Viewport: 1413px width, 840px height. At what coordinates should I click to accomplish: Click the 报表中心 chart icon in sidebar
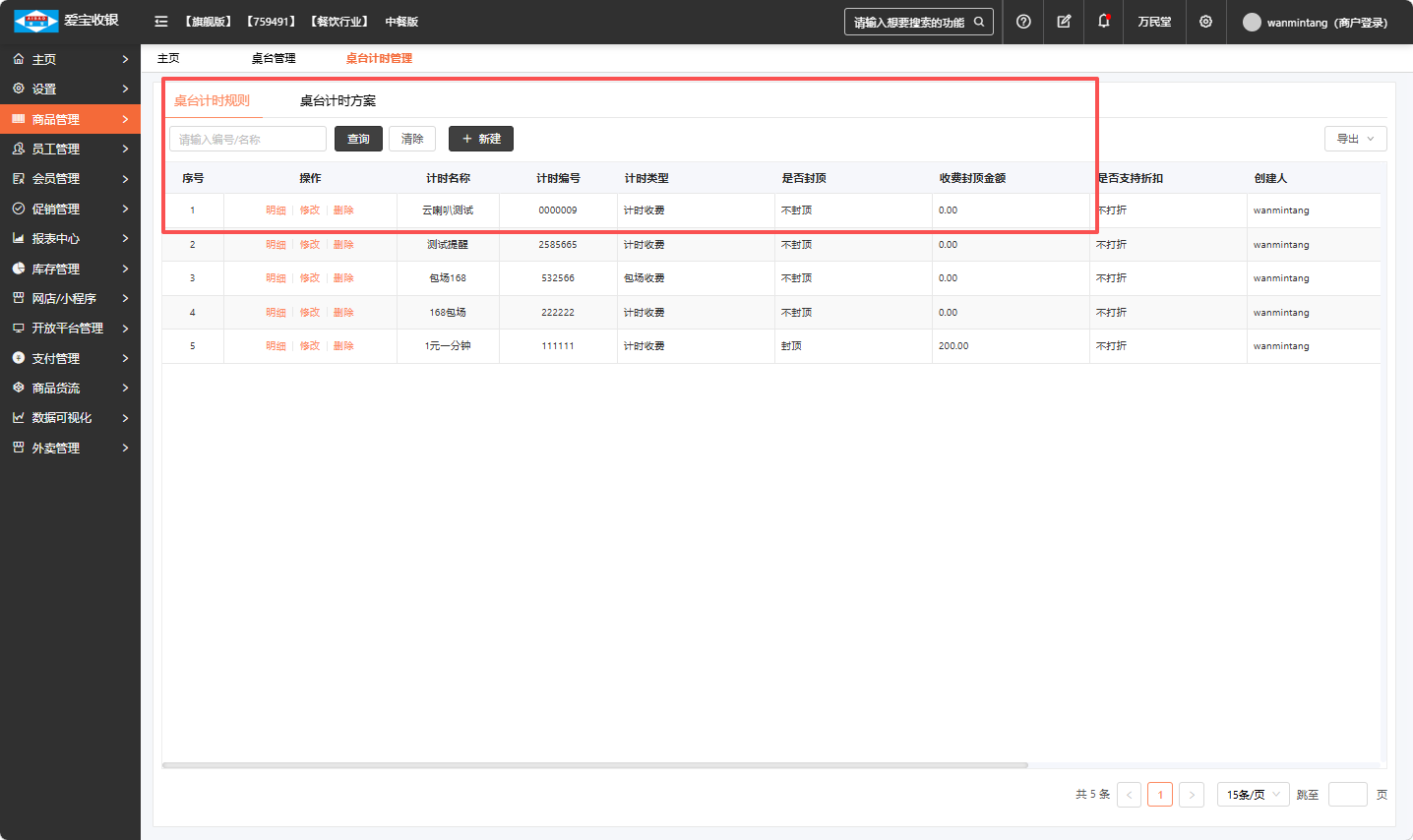pyautogui.click(x=18, y=238)
